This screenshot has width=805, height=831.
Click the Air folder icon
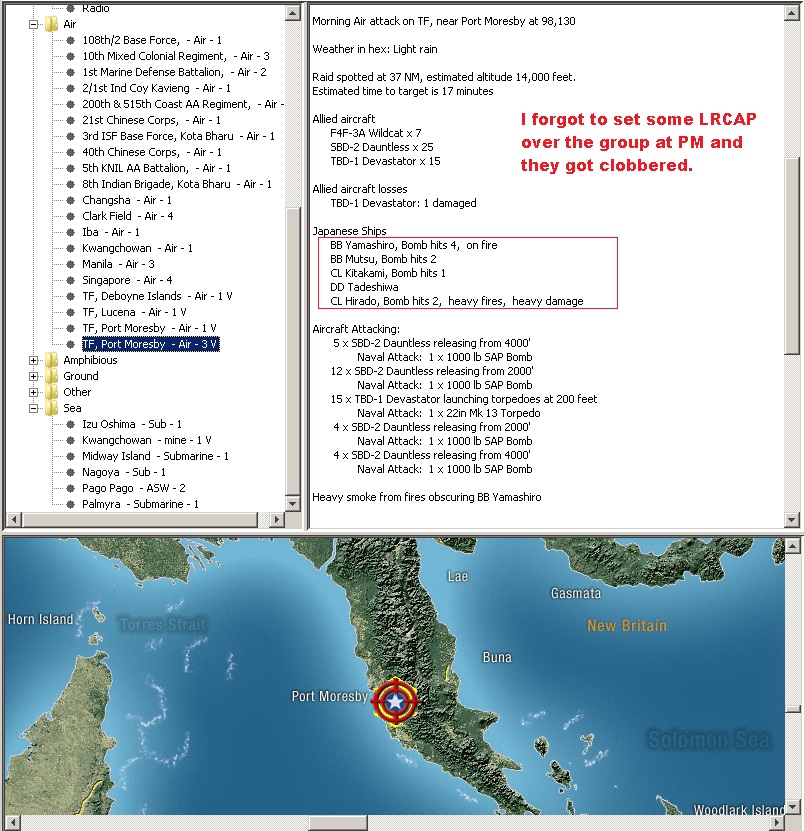pos(51,24)
